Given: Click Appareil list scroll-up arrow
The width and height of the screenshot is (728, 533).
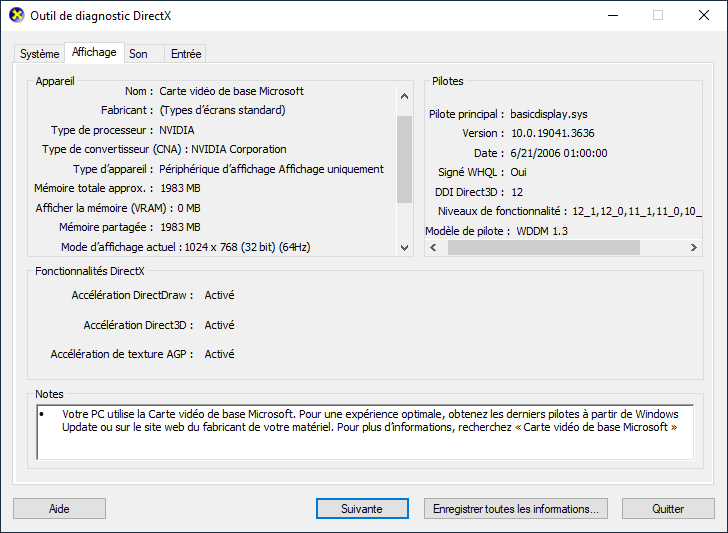Looking at the screenshot, I should tap(404, 96).
